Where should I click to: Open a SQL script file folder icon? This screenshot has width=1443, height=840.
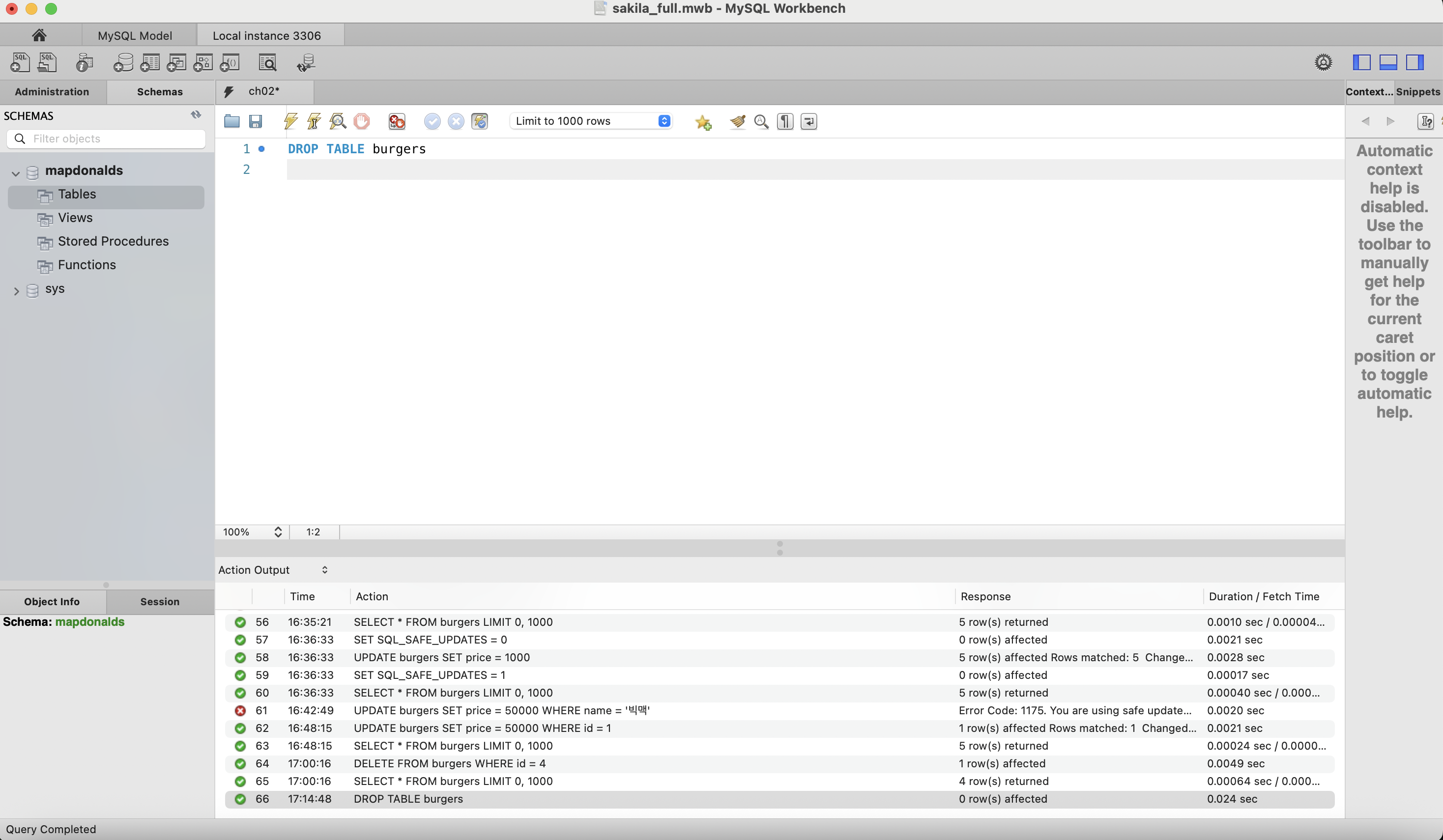(232, 121)
